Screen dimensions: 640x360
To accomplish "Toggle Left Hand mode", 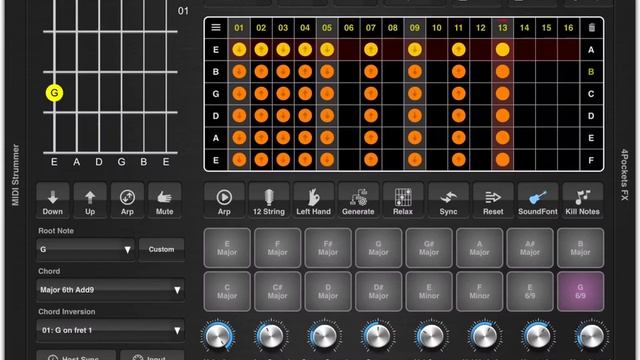I will pyautogui.click(x=313, y=201).
